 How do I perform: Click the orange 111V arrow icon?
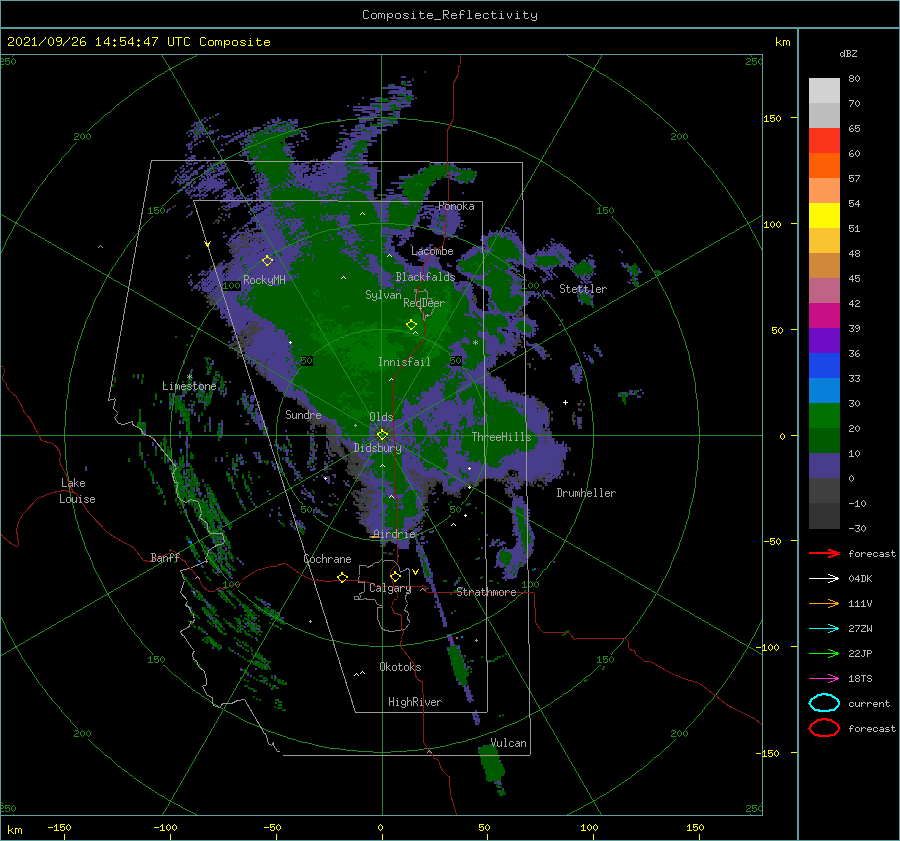coord(824,603)
